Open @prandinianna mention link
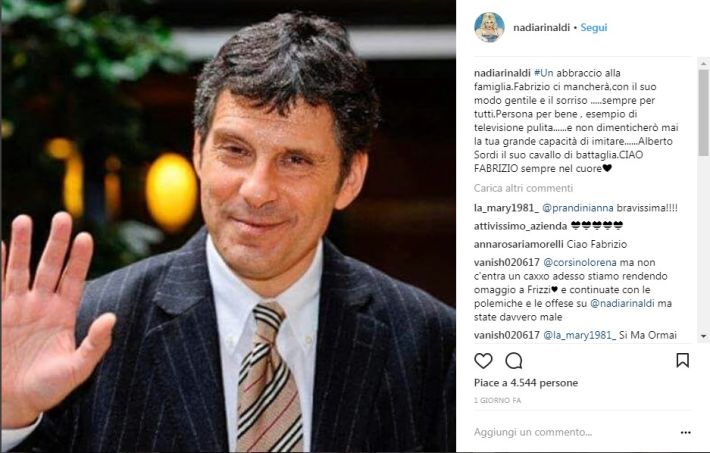The image size is (710, 453). point(578,208)
